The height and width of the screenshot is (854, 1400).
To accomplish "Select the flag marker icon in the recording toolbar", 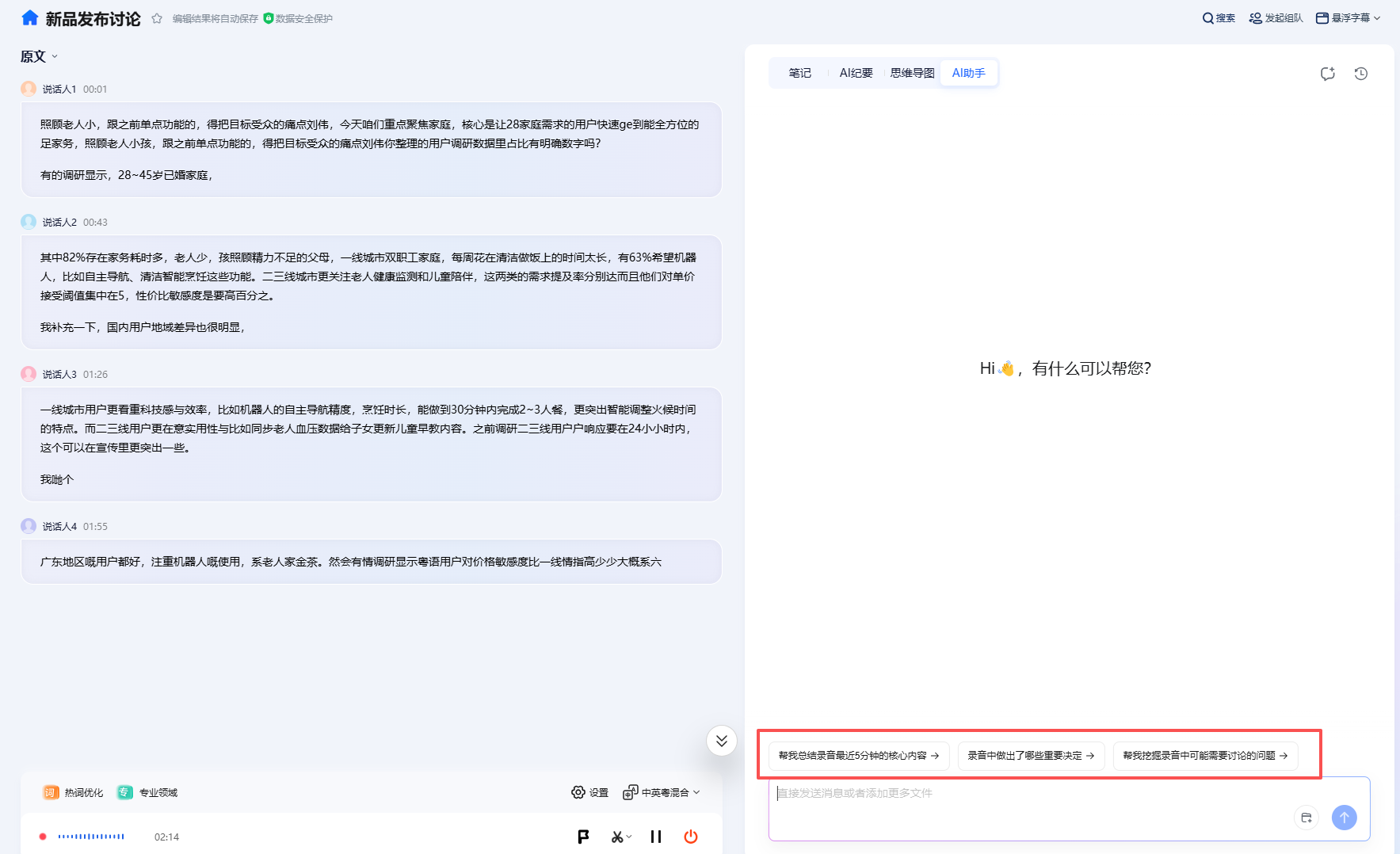I will (x=583, y=836).
